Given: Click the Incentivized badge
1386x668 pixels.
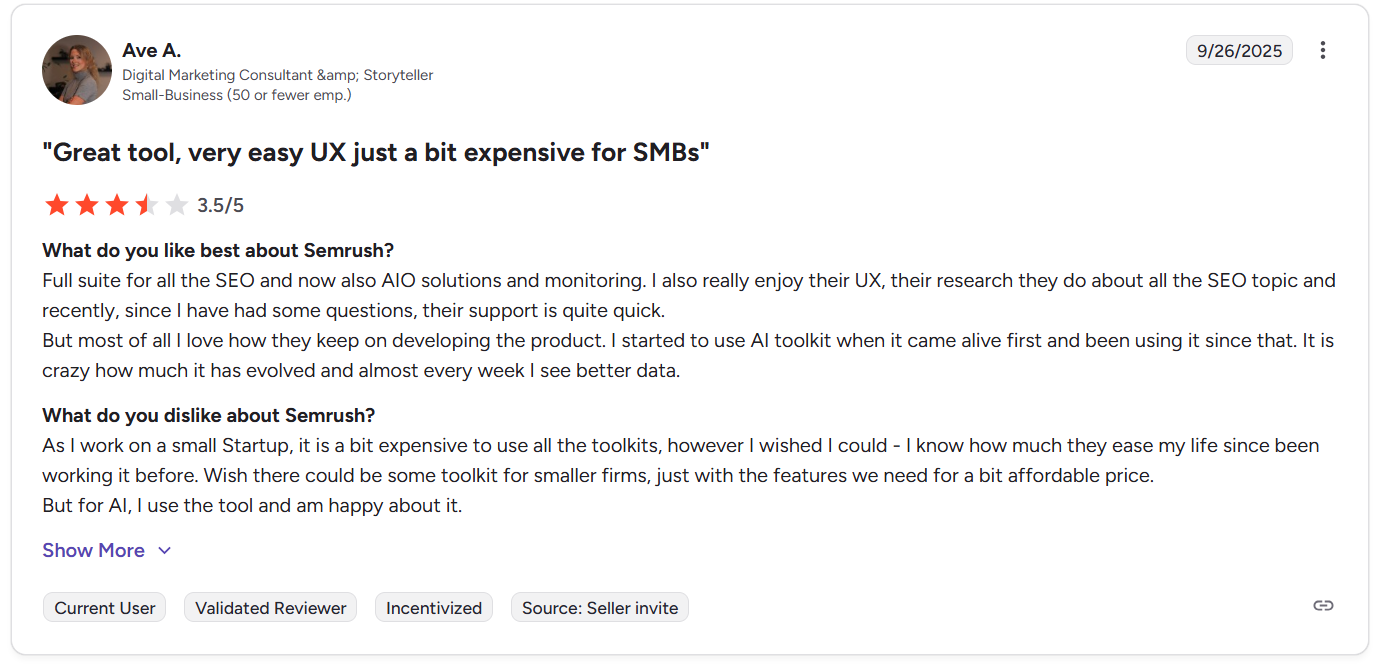Looking at the screenshot, I should [433, 607].
